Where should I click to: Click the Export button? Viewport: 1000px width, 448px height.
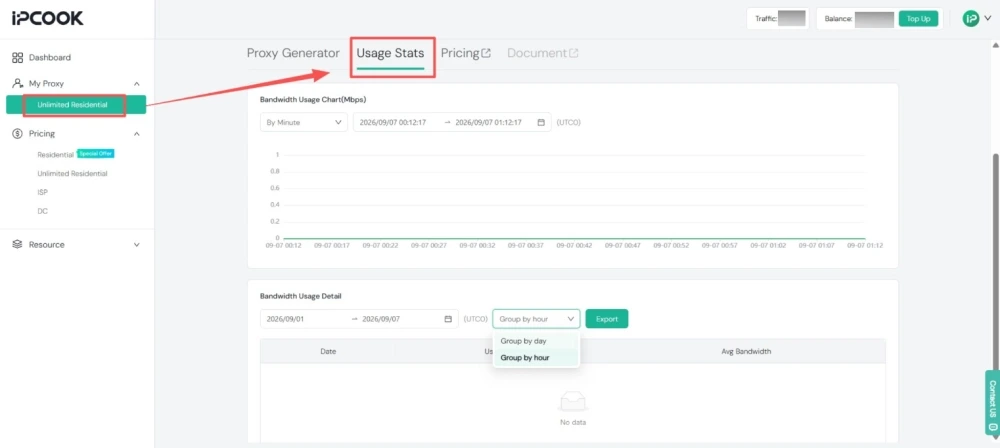click(x=607, y=319)
